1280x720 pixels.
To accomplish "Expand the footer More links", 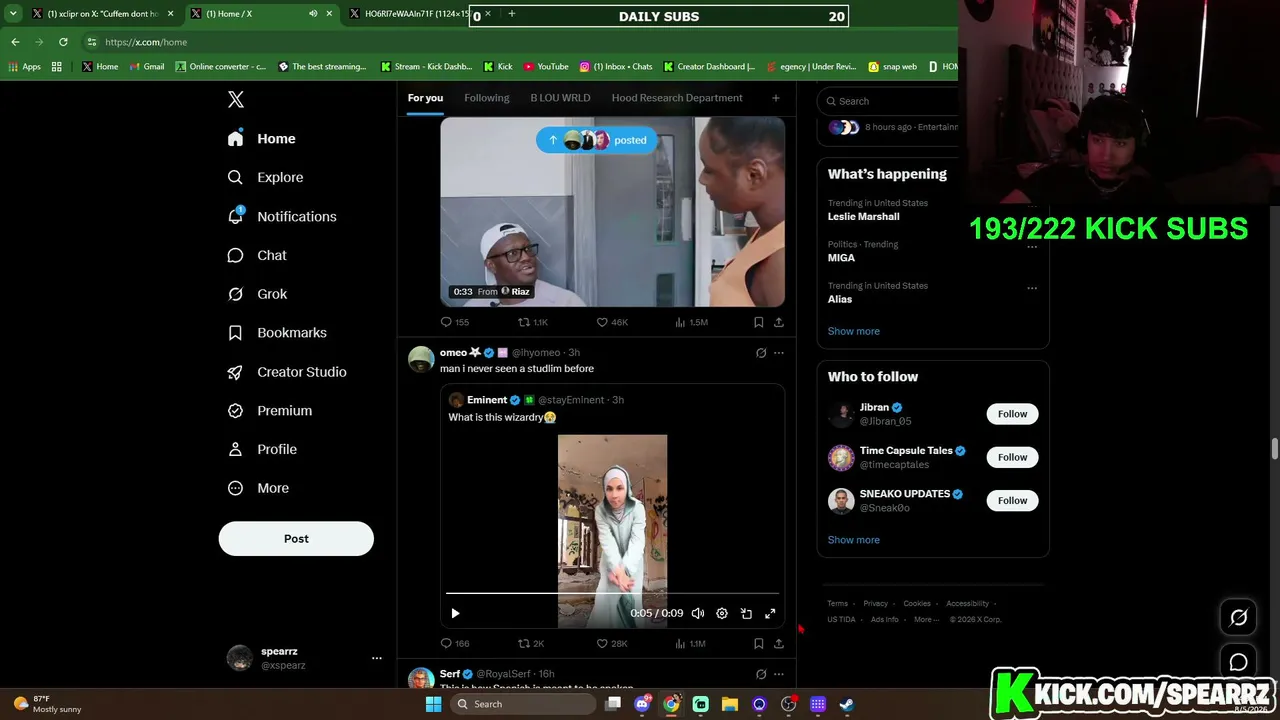I will click(926, 619).
